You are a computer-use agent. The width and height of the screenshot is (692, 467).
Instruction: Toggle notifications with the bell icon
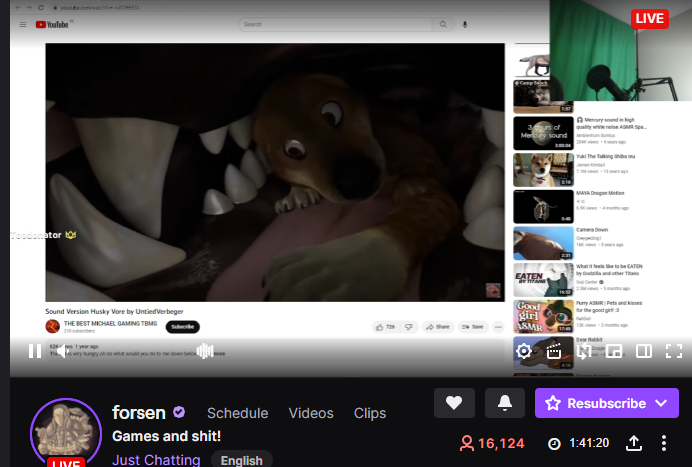pos(505,403)
